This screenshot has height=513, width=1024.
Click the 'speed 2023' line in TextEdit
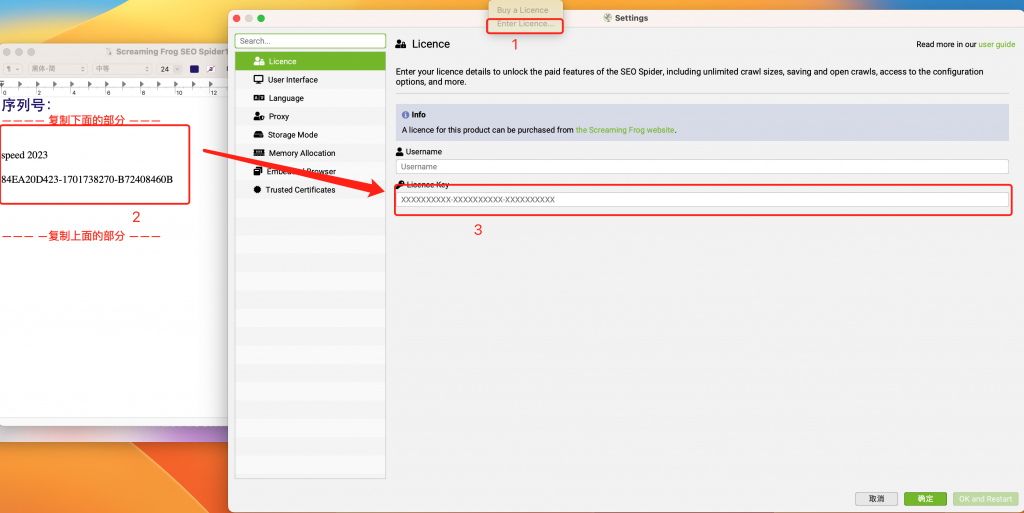pos(24,155)
